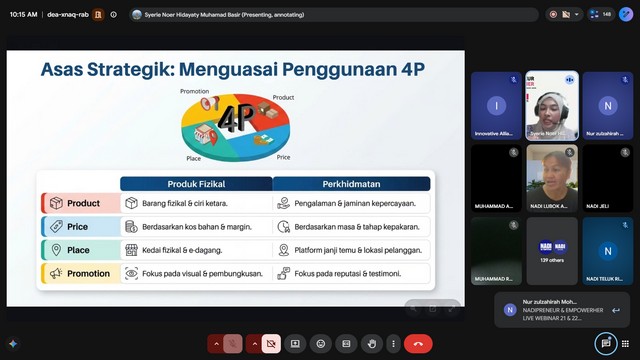The width and height of the screenshot is (640, 360).
Task: Open the emoji reactions button
Action: [x=321, y=344]
